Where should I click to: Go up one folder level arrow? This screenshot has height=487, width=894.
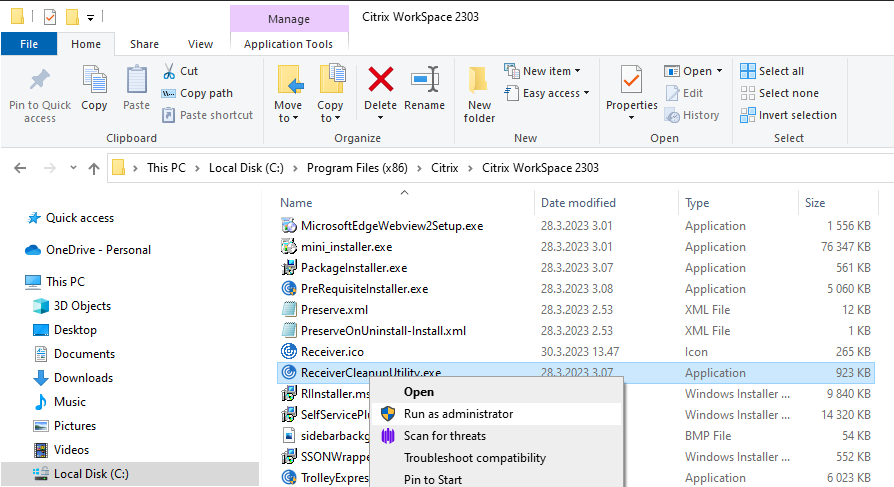click(x=94, y=168)
